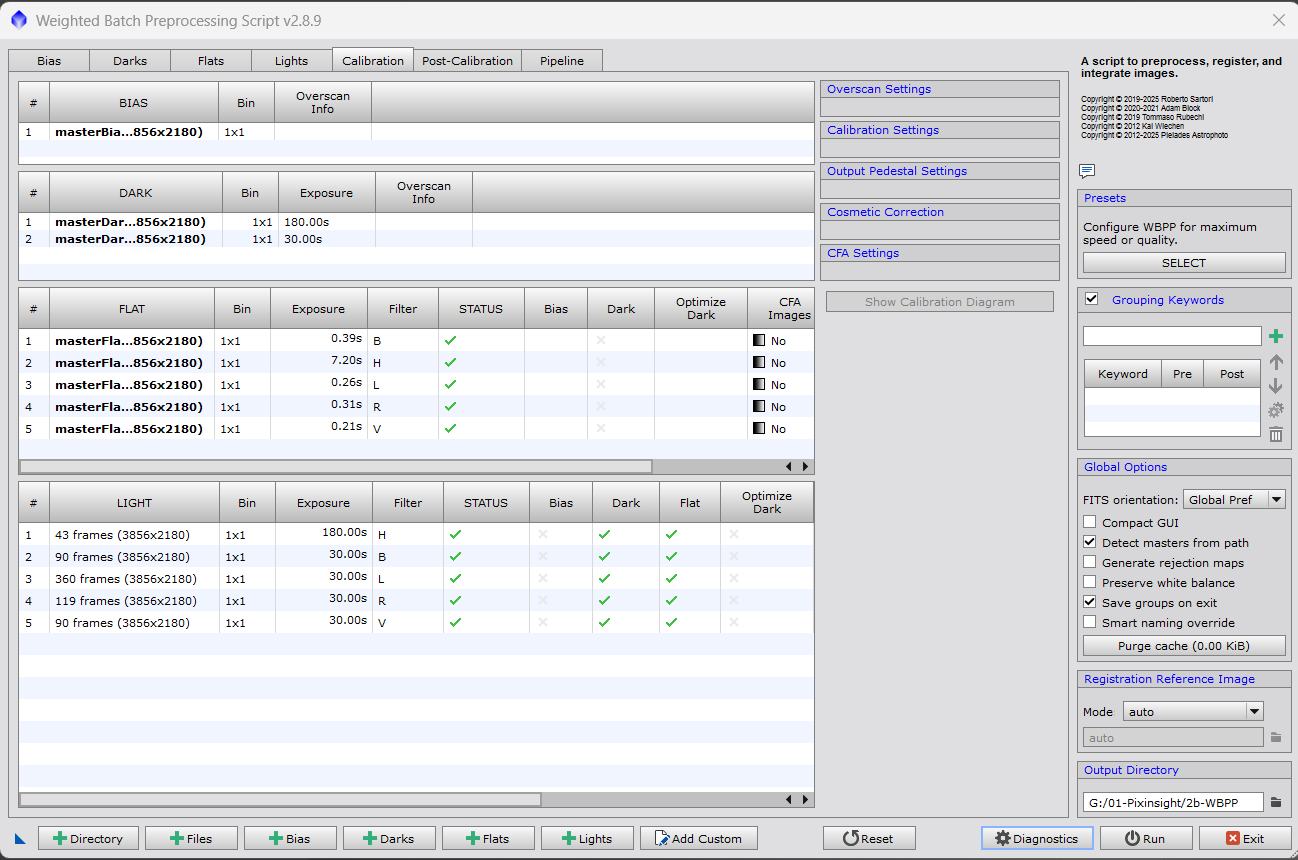Switch to the Bias tab
This screenshot has width=1298, height=860.
(49, 61)
